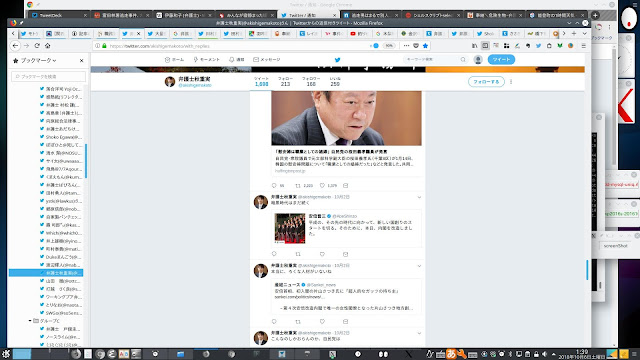
Task: Open the モーメント item in Twitter navigation
Action: tap(207, 60)
